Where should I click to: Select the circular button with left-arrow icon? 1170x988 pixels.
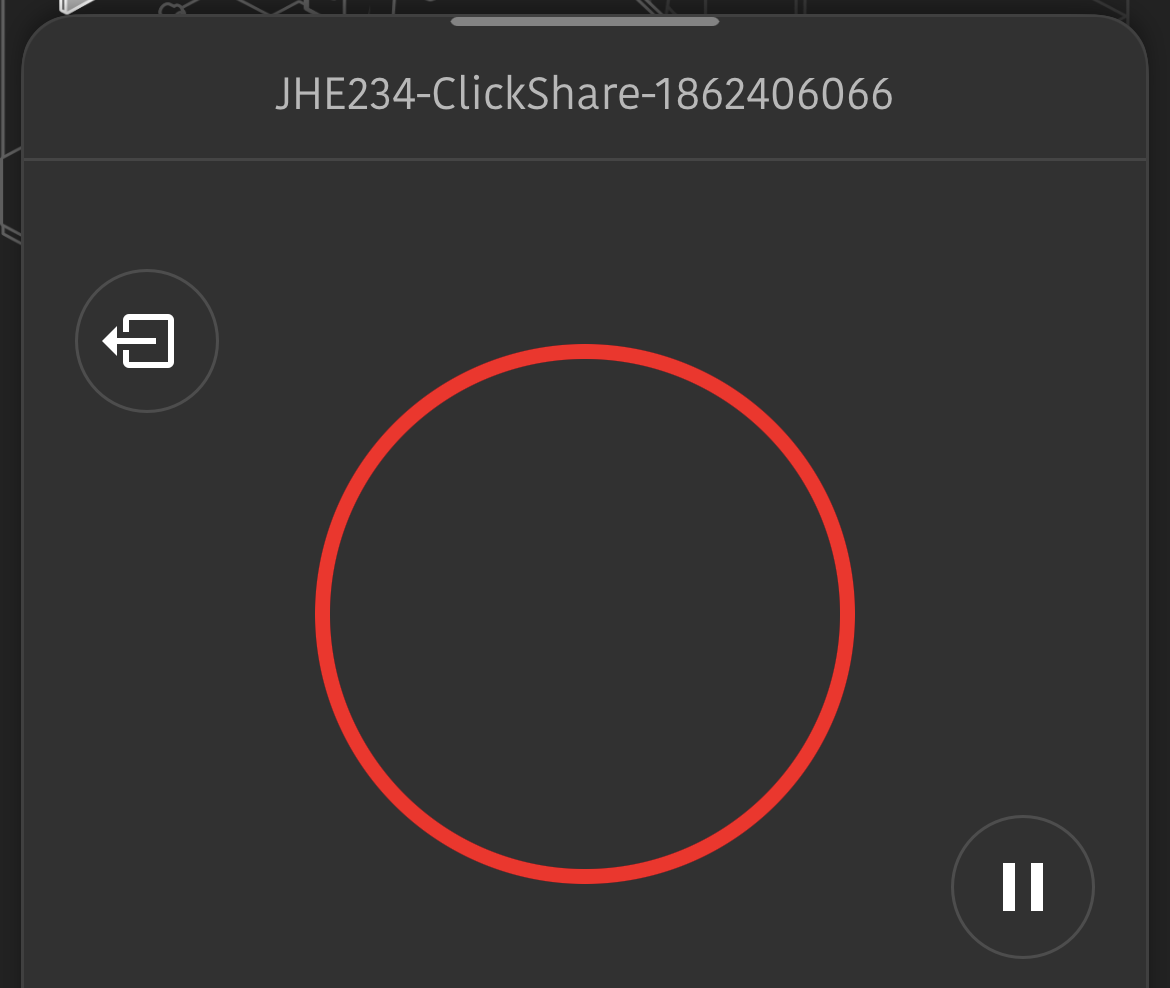(146, 341)
